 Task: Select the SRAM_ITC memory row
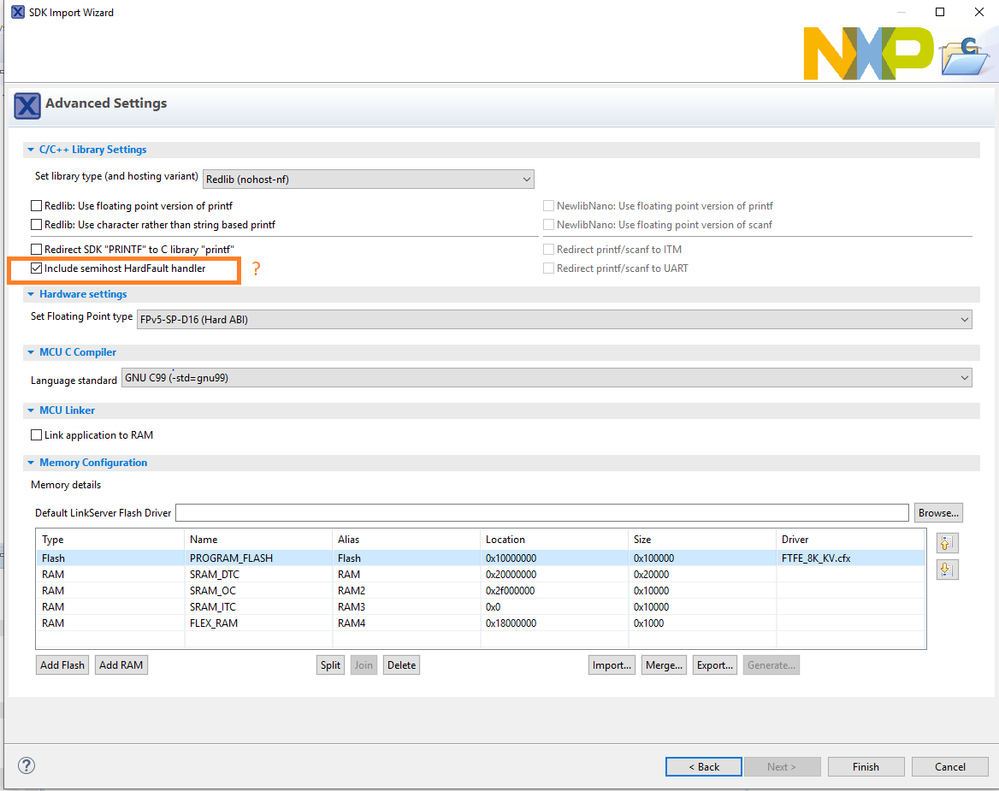(x=481, y=607)
